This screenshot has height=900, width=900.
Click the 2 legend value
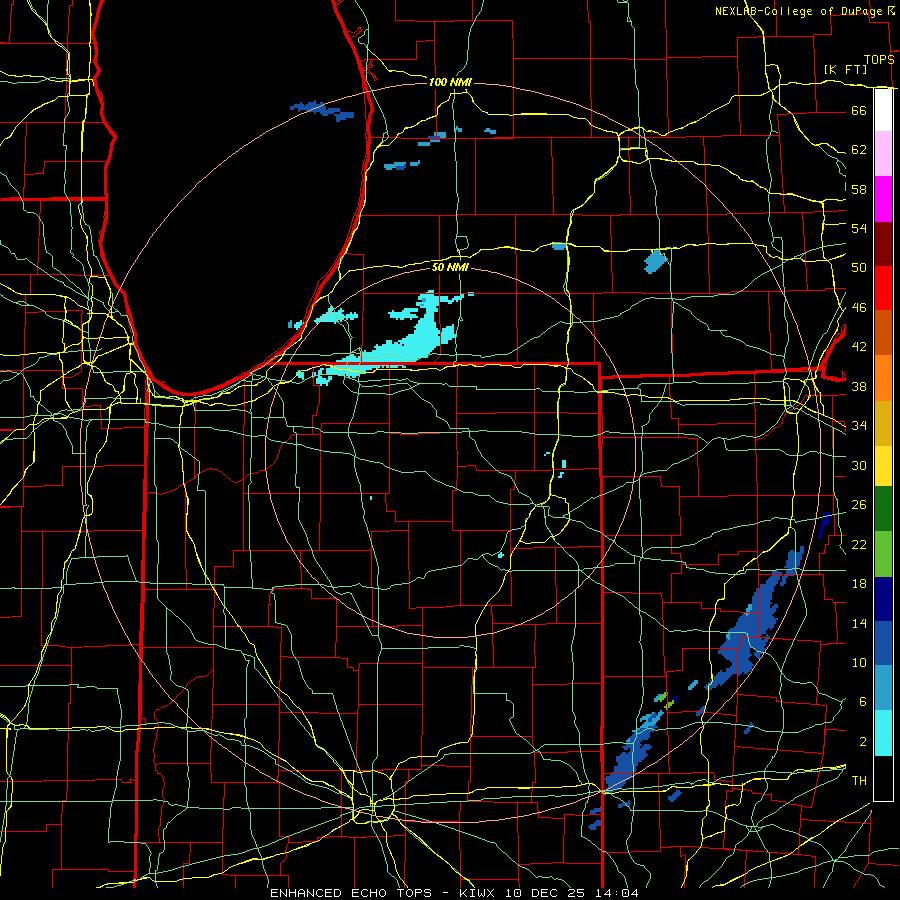point(862,742)
